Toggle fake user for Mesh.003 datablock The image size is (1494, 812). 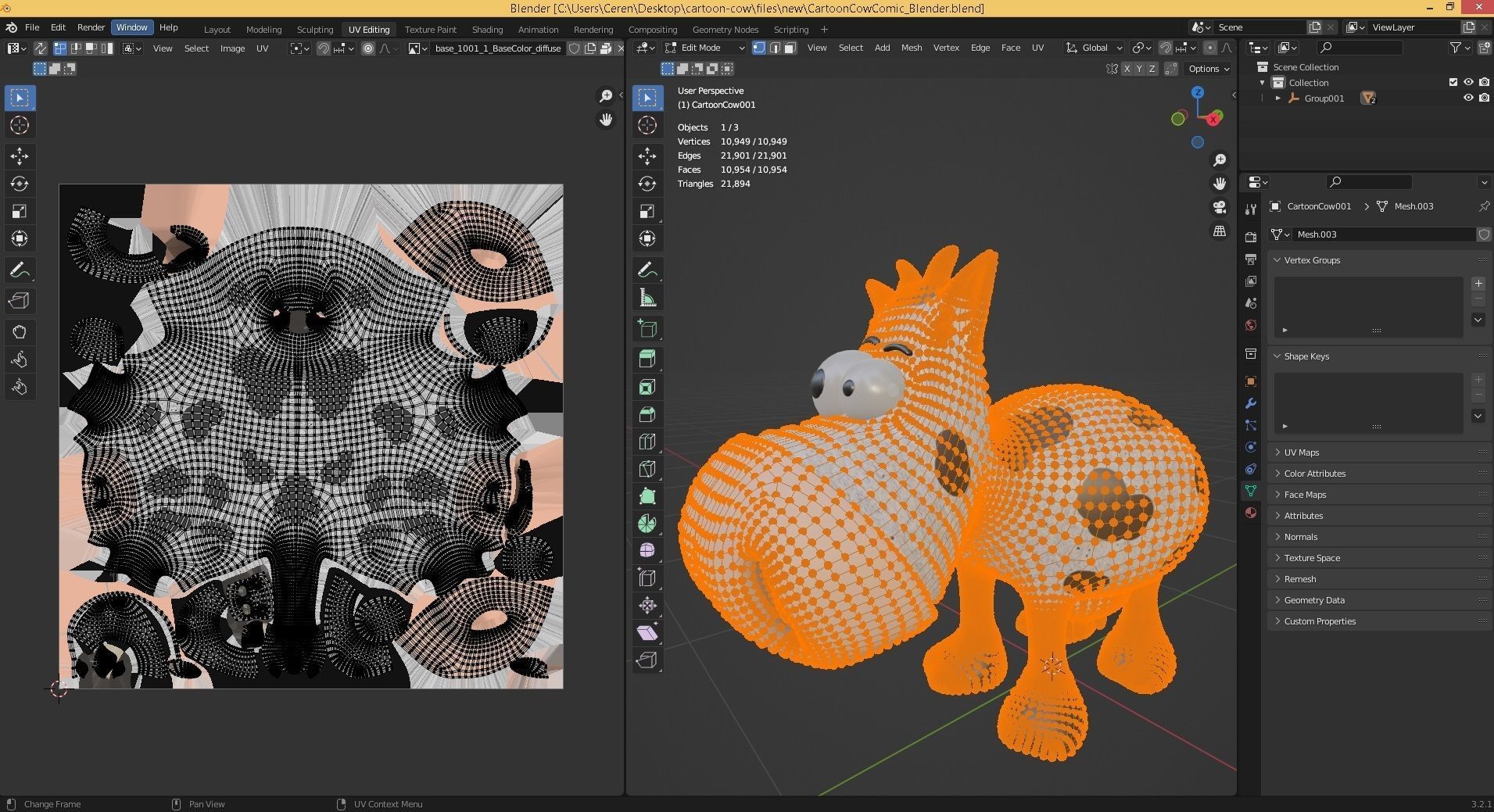pos(1484,234)
